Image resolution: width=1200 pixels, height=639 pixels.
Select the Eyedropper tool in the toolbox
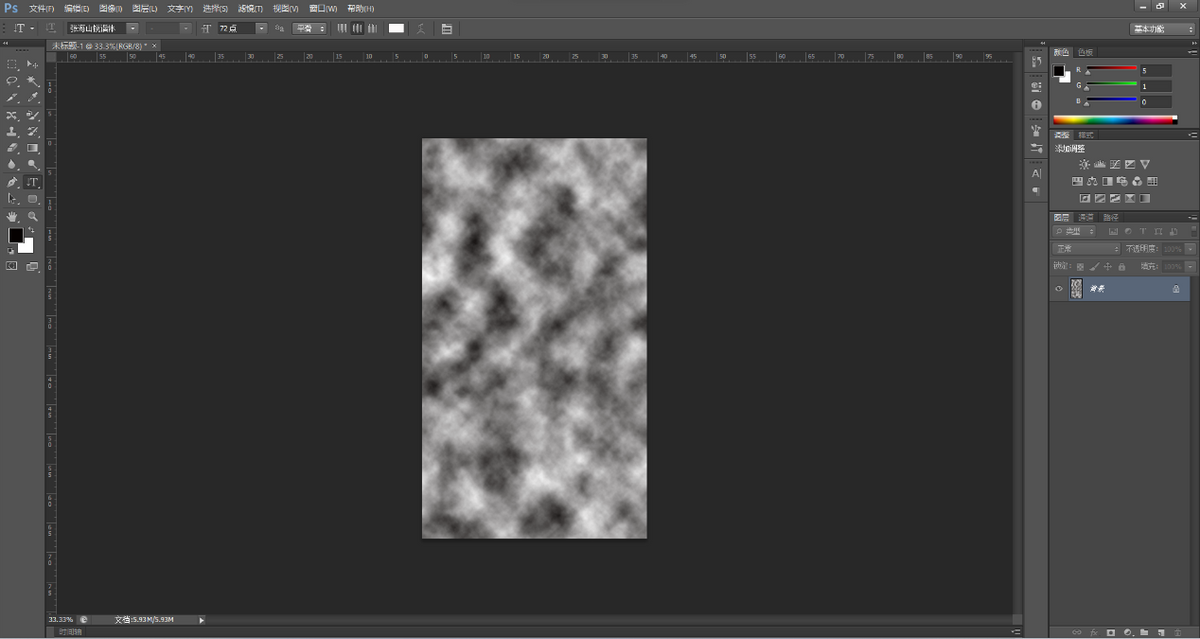[x=33, y=98]
